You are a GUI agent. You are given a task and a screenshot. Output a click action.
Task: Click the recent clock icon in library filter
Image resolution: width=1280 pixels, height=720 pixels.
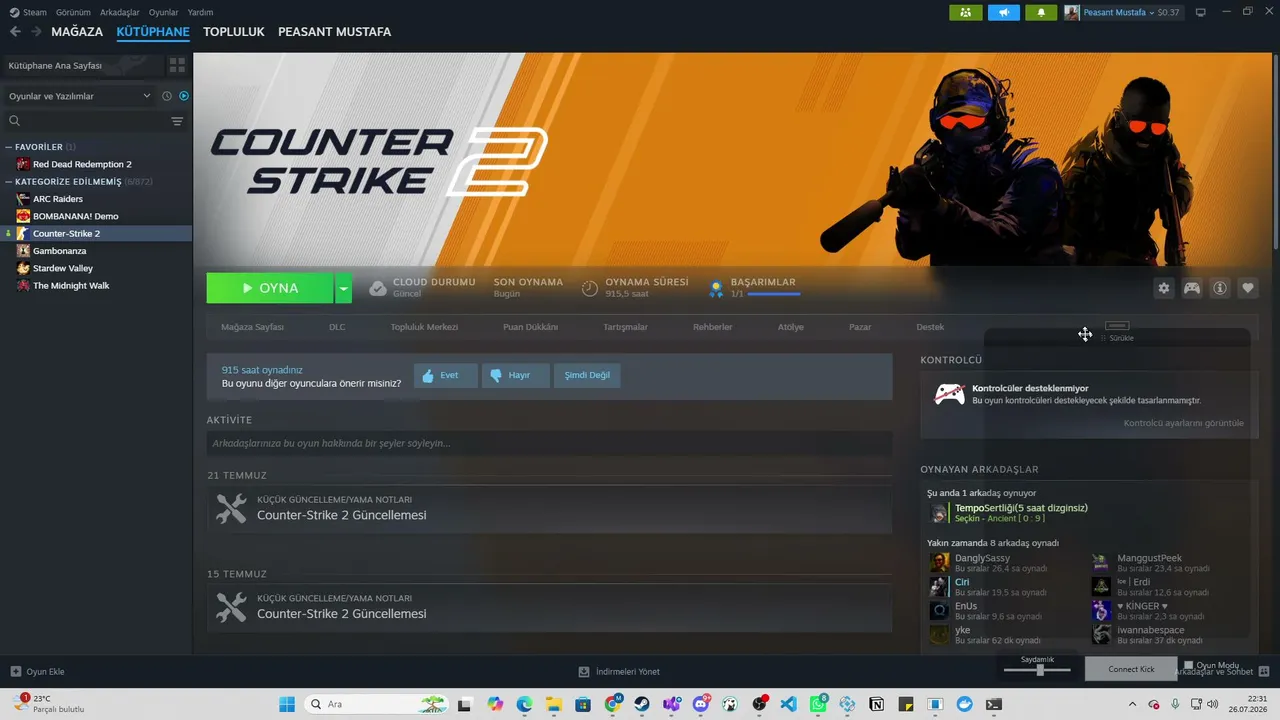[167, 96]
